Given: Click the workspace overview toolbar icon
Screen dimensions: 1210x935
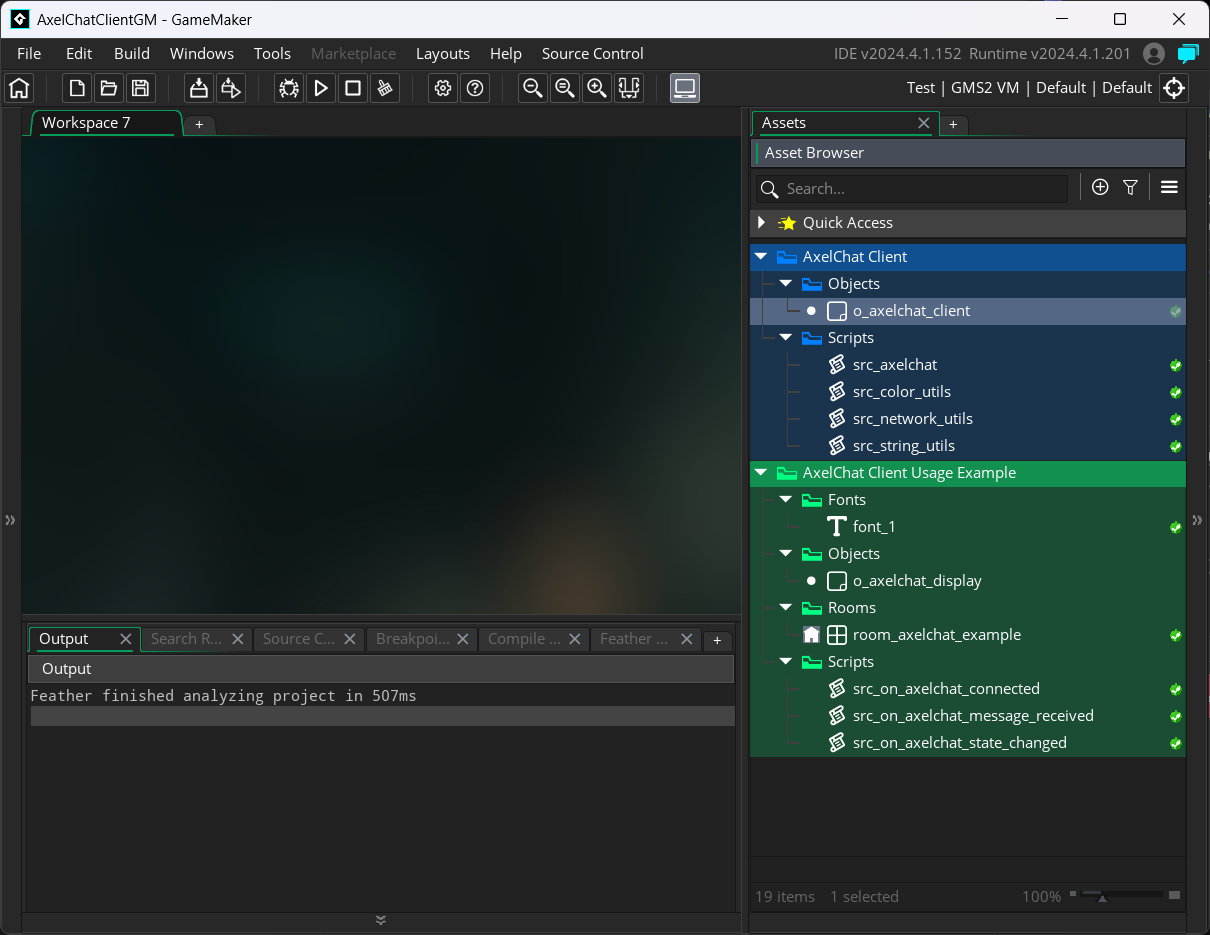Looking at the screenshot, I should point(629,88).
